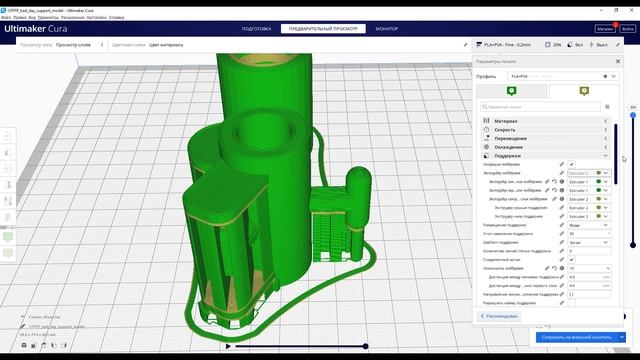The width and height of the screenshot is (640, 360).
Task: Switch to the left view cube icon
Action: pyautogui.click(x=54, y=345)
